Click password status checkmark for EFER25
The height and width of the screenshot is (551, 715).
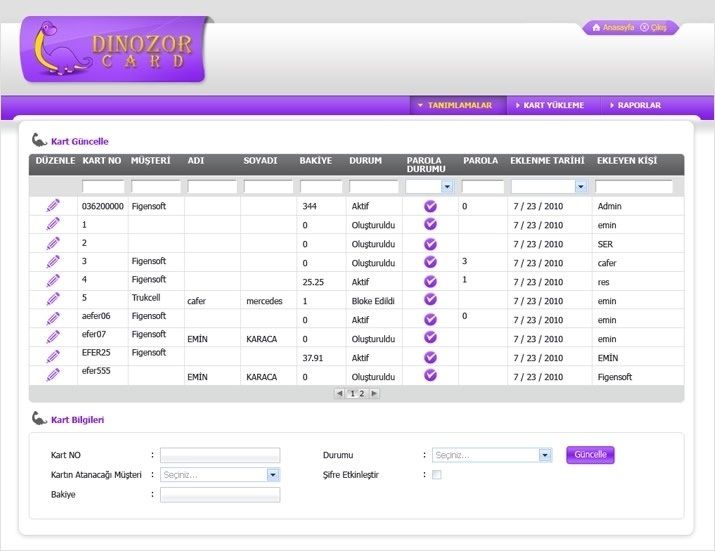click(430, 357)
